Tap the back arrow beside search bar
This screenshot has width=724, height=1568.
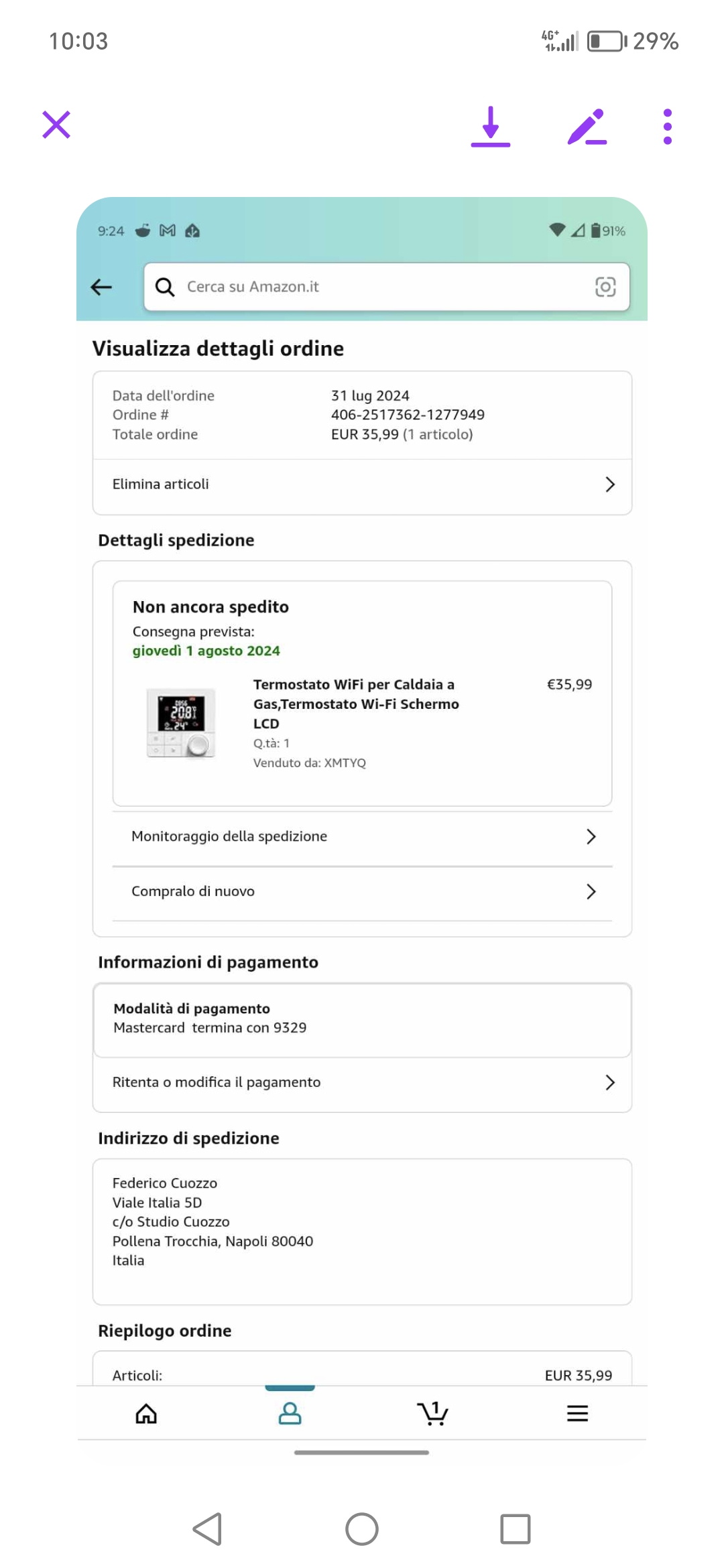pos(101,287)
